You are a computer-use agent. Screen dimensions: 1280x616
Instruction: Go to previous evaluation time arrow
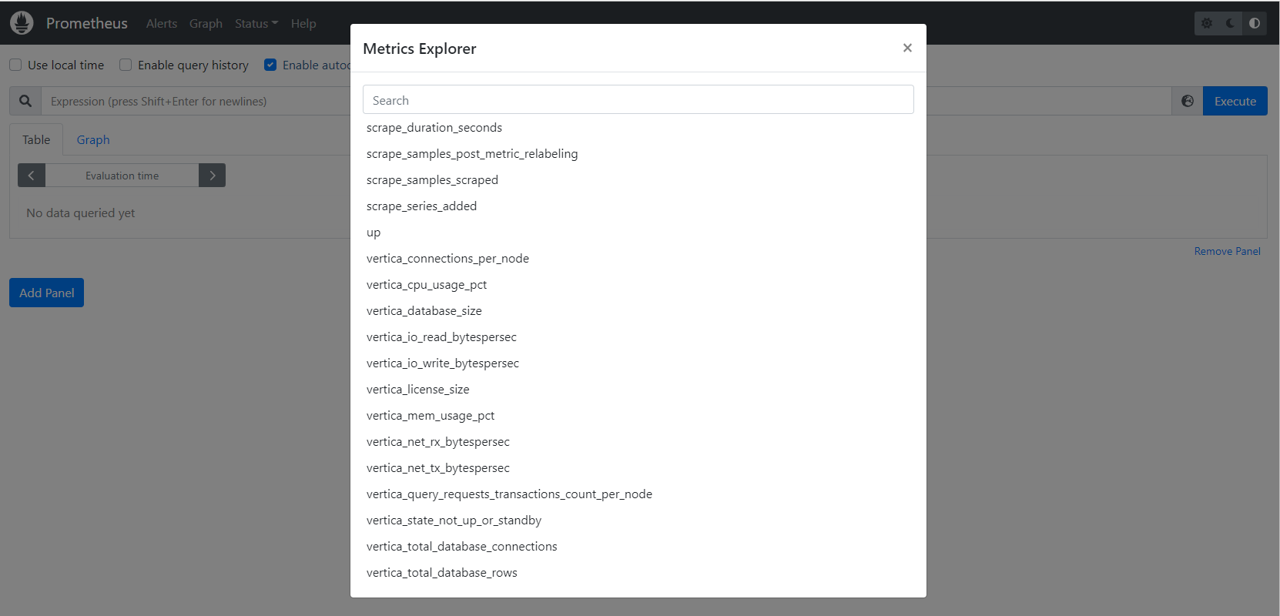(x=32, y=175)
